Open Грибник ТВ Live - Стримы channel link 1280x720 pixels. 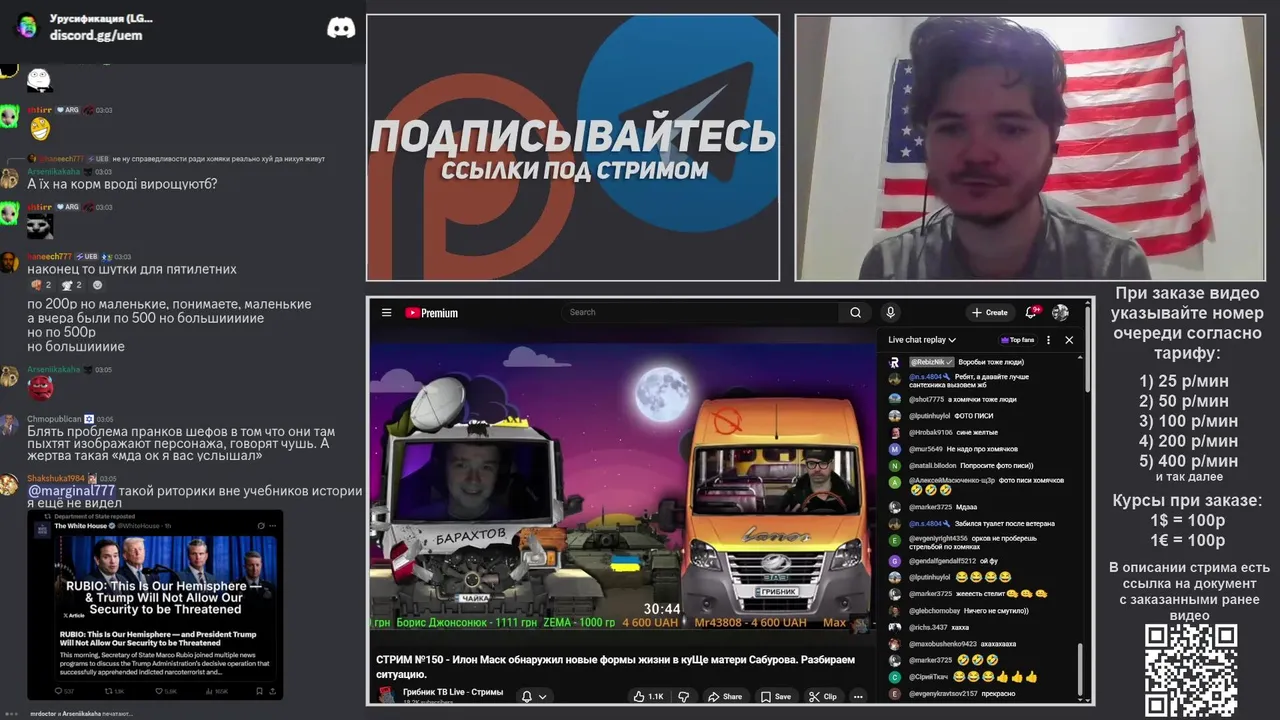pos(453,692)
